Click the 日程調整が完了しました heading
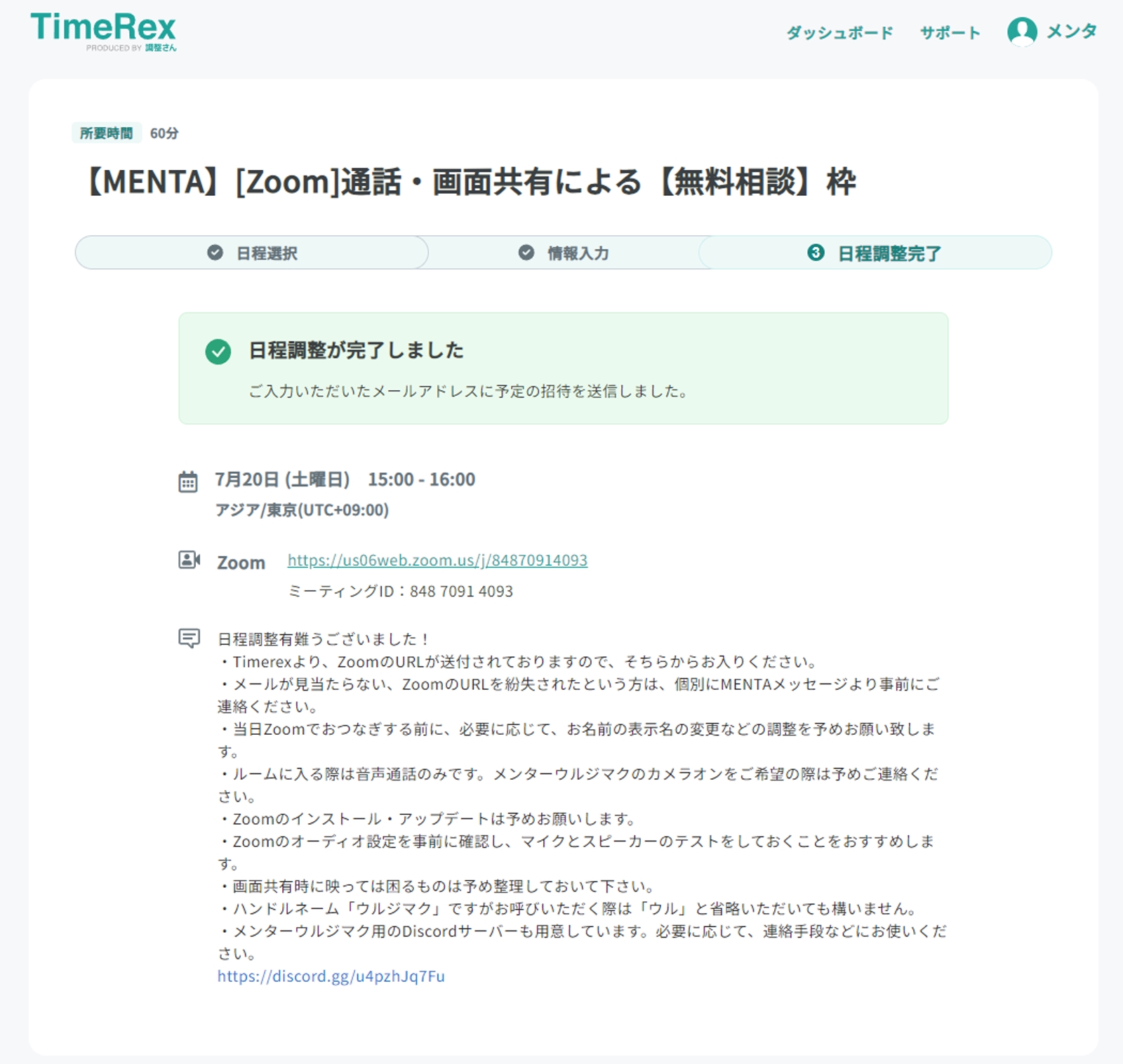1123x1064 pixels. tap(356, 350)
